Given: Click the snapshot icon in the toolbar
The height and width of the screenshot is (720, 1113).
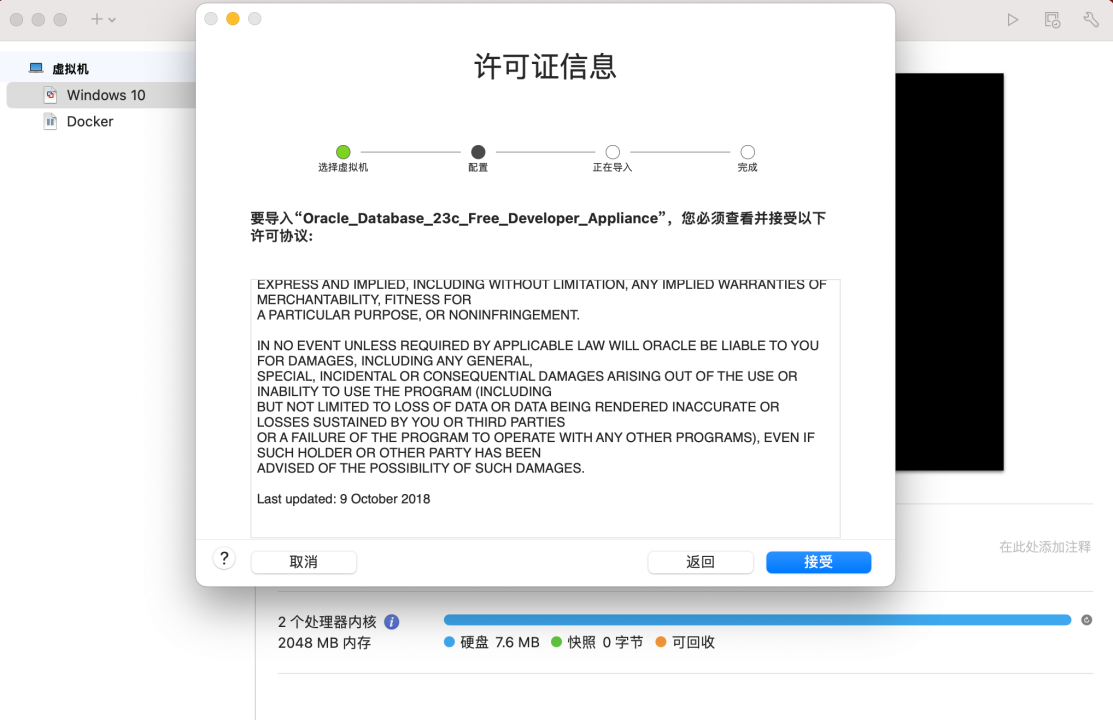Looking at the screenshot, I should pos(1052,20).
